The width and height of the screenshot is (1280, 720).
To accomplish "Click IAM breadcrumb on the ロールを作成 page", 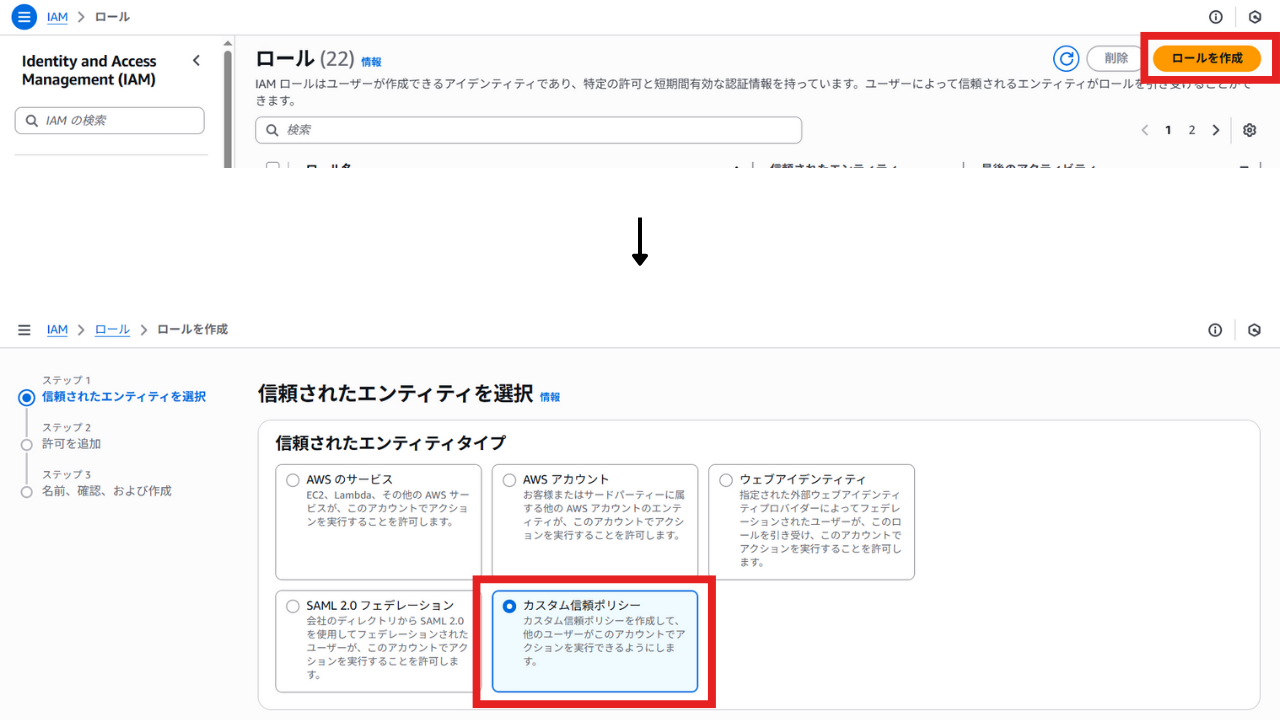I will (57, 330).
